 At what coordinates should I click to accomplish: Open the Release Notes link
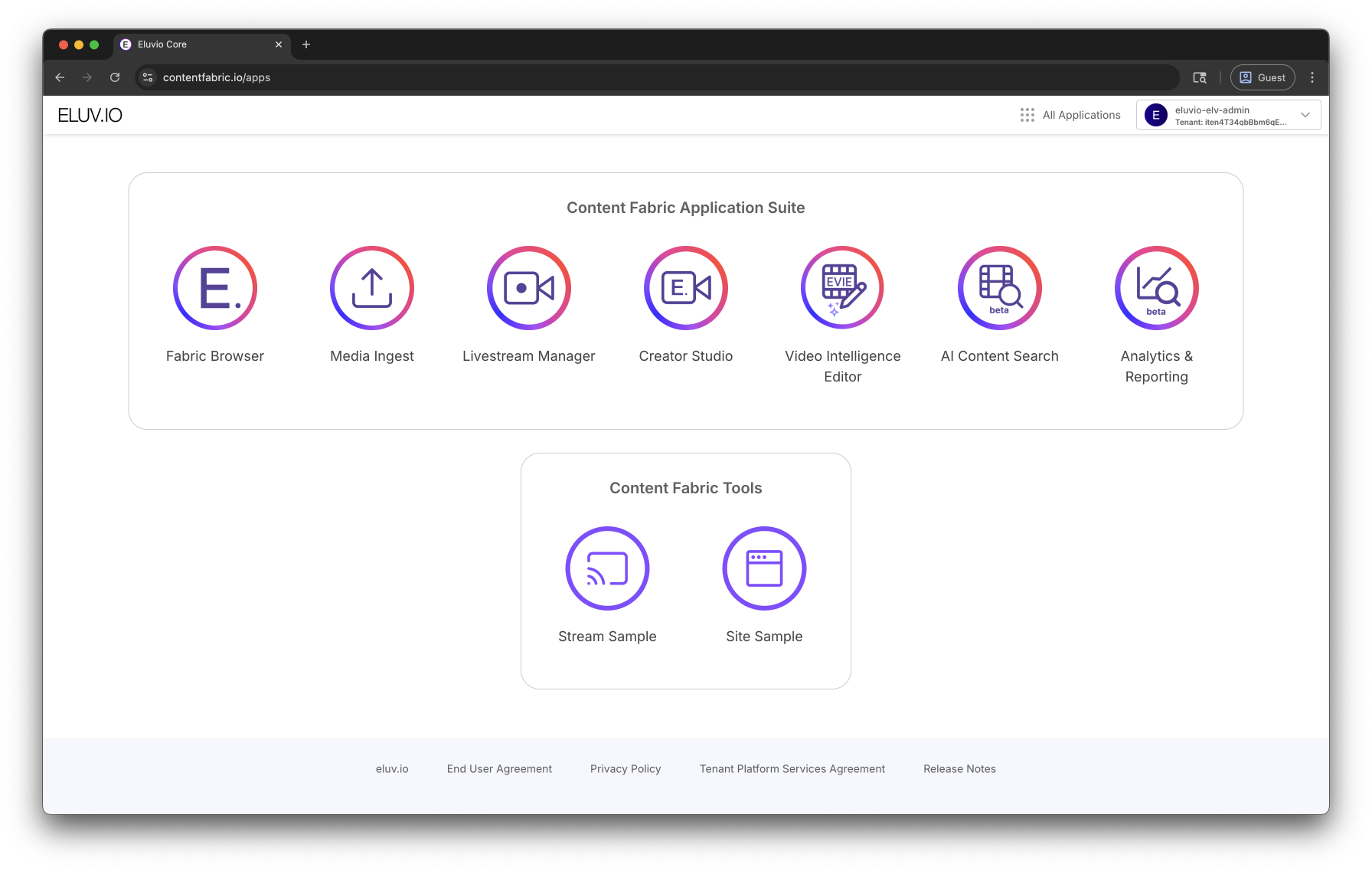click(959, 769)
